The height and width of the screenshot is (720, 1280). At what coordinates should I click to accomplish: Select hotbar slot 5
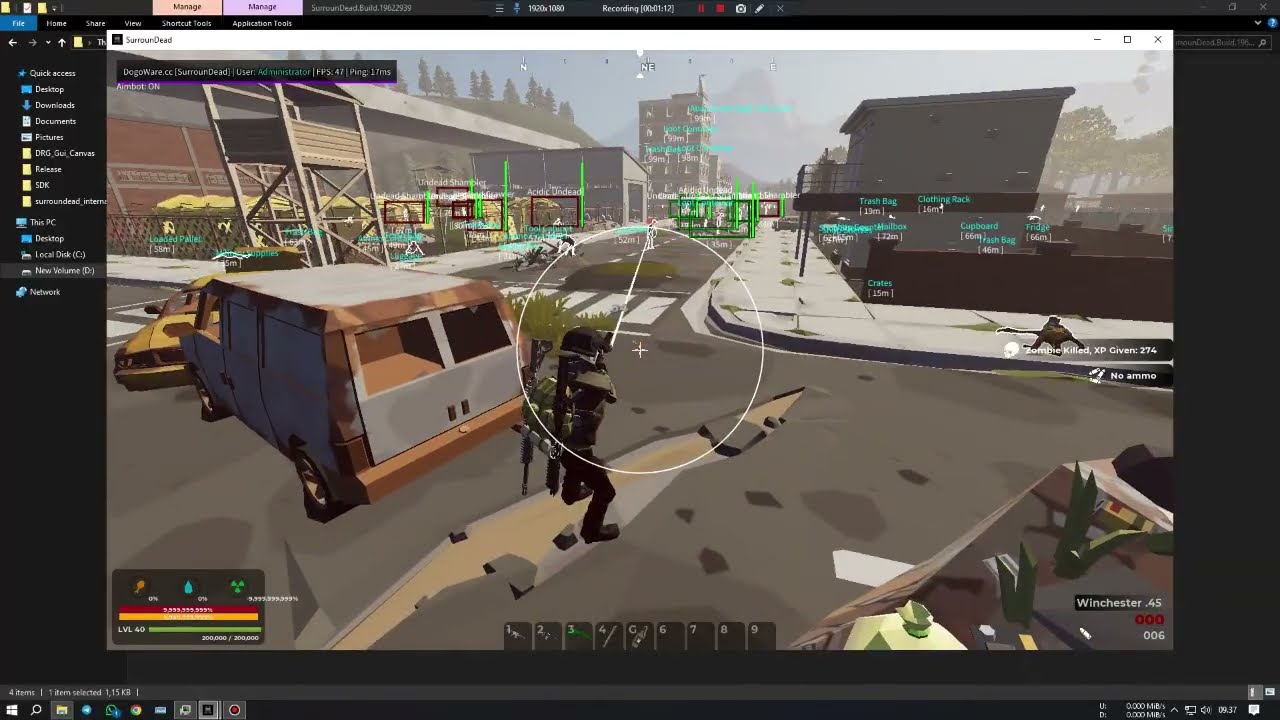pos(638,635)
